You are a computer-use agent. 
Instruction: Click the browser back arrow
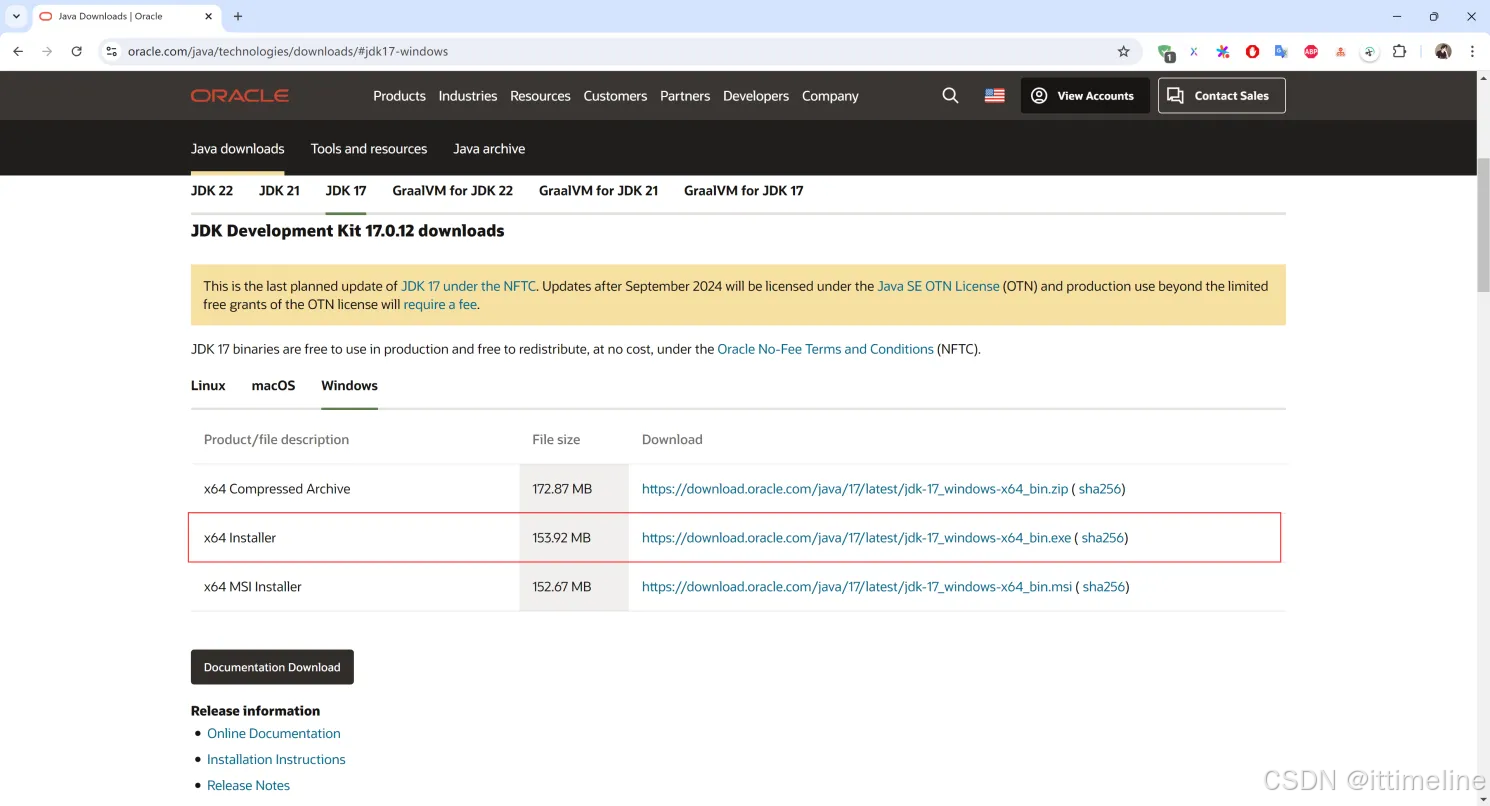coord(18,51)
